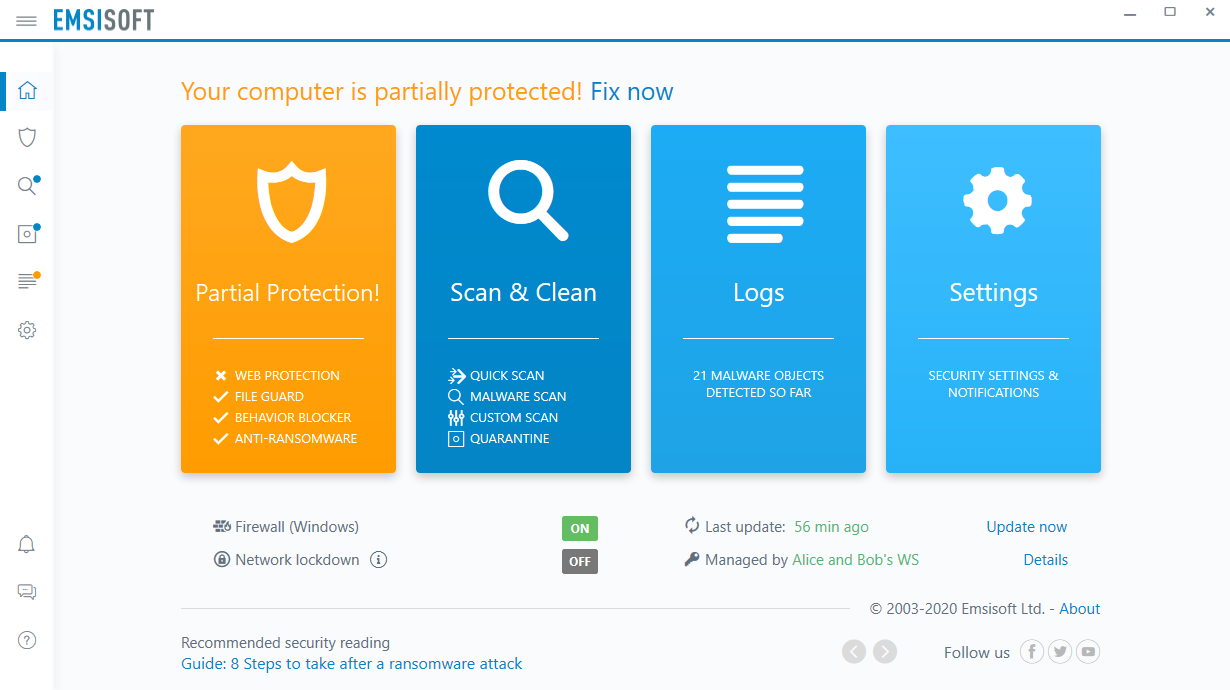Select the shield Protection icon in sidebar
1230x690 pixels.
pyautogui.click(x=27, y=137)
